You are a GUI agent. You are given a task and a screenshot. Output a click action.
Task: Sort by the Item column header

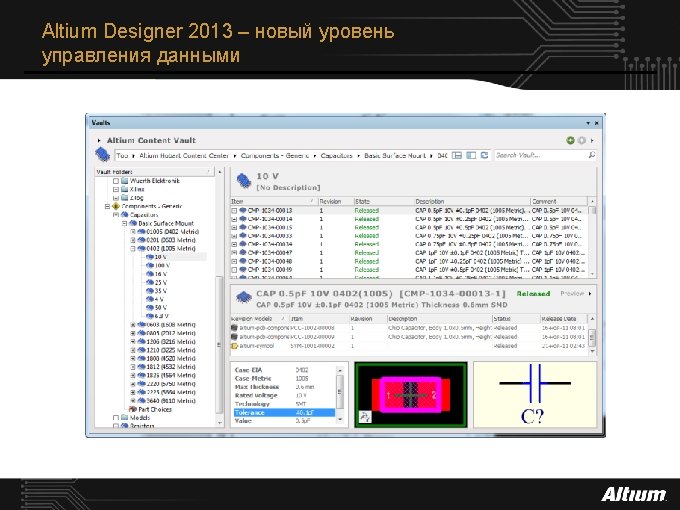tap(273, 202)
